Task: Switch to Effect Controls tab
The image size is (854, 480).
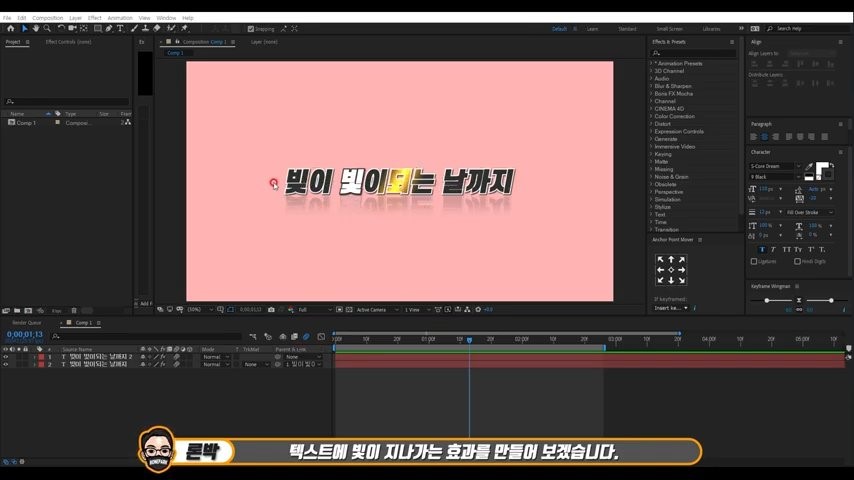Action: [x=68, y=42]
